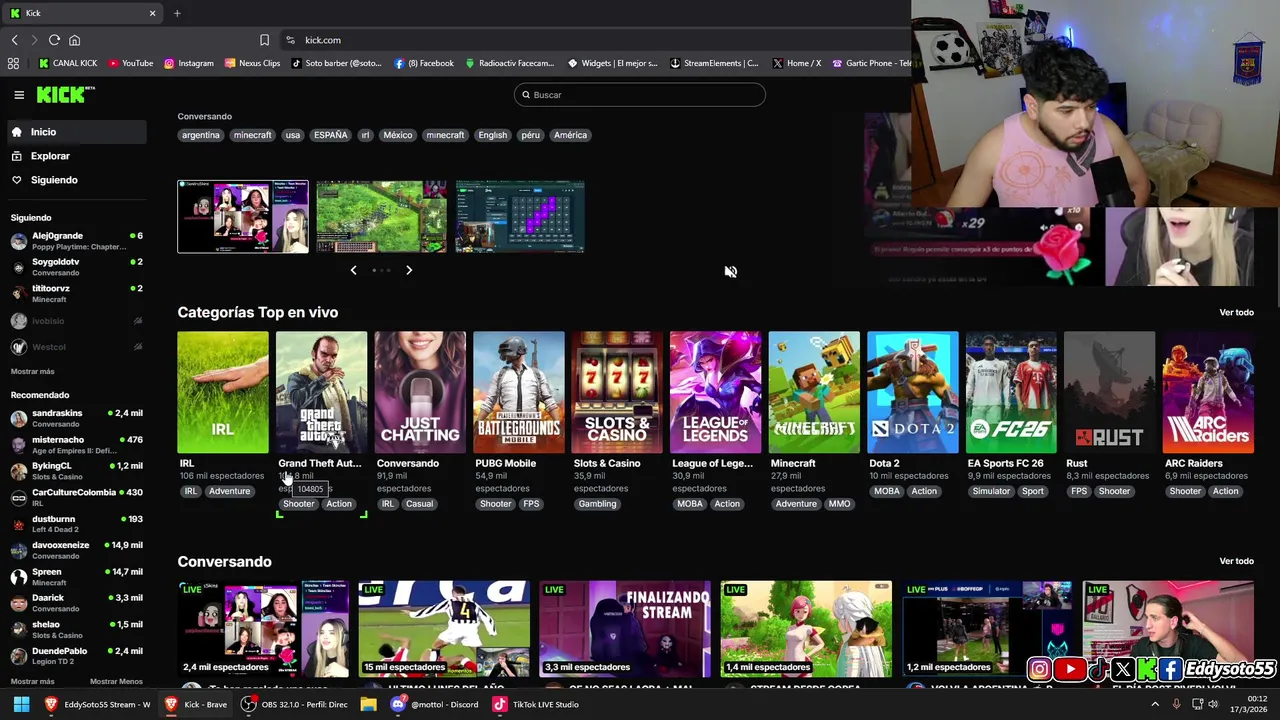Reload the page with refresh icon
Screen dimensions: 1280x720
click(54, 40)
